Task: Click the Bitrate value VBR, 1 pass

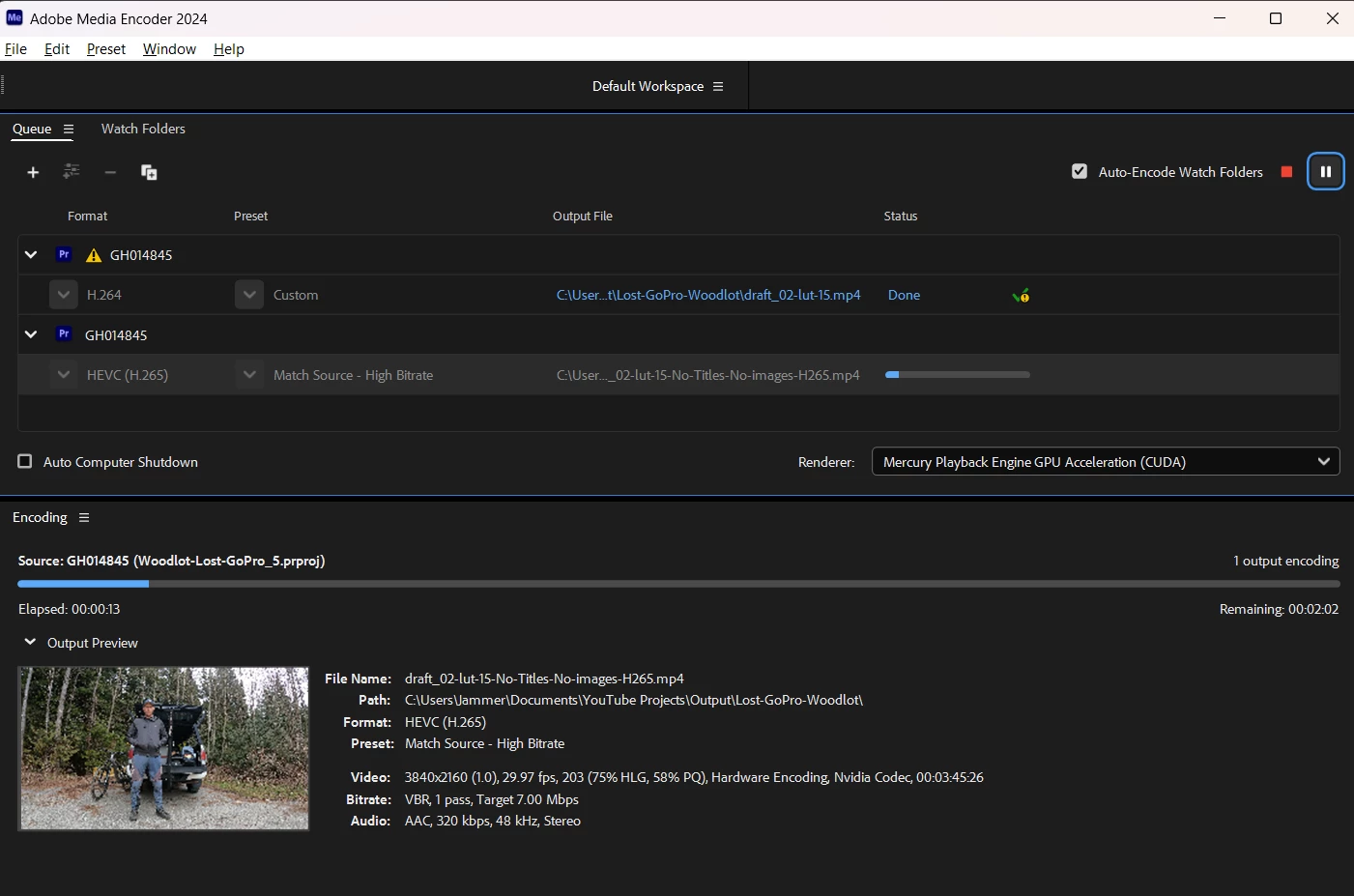Action: (491, 799)
